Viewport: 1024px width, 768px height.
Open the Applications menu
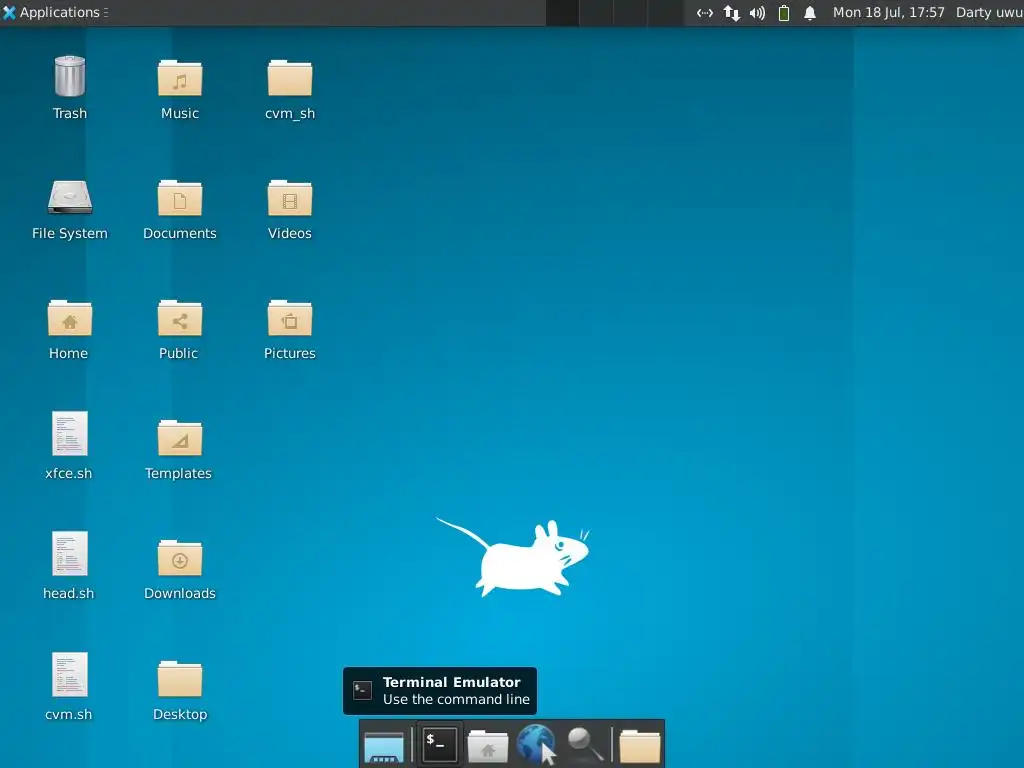pyautogui.click(x=55, y=12)
